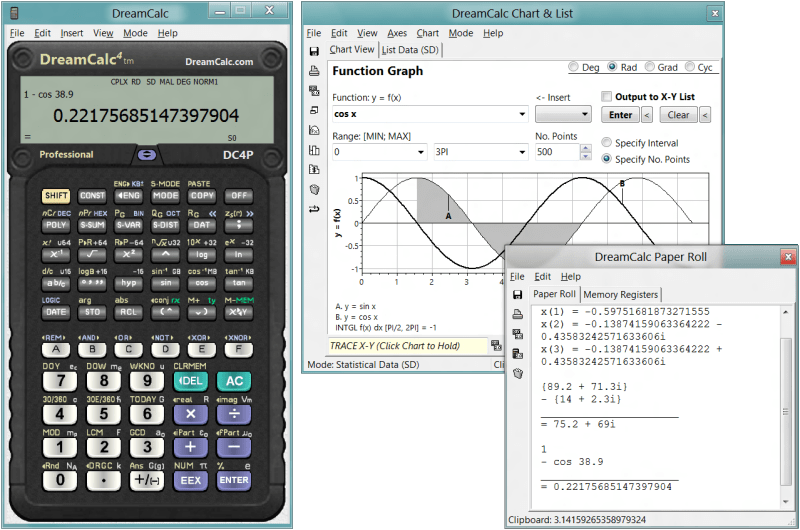Click the blue collapse button below the calculator display
800x530 pixels.
pyautogui.click(x=147, y=154)
